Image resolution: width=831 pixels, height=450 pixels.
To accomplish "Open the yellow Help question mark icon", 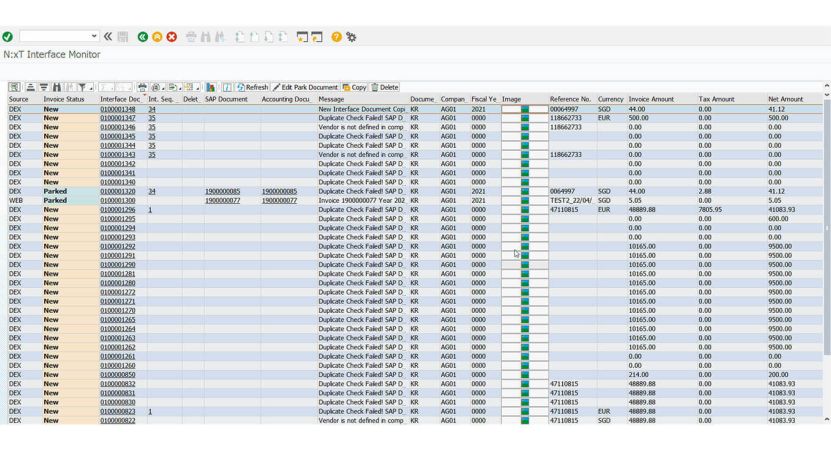I will [x=336, y=37].
